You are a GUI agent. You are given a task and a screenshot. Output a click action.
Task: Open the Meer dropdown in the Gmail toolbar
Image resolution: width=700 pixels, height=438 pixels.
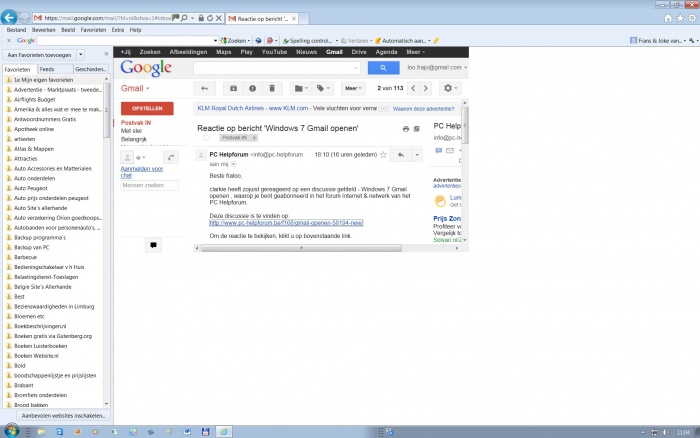pos(353,88)
